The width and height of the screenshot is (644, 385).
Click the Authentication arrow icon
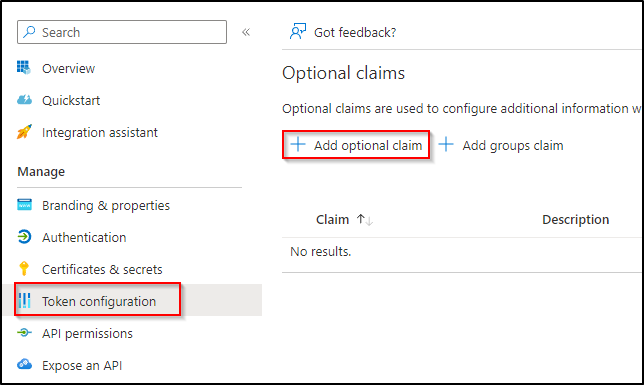click(24, 237)
